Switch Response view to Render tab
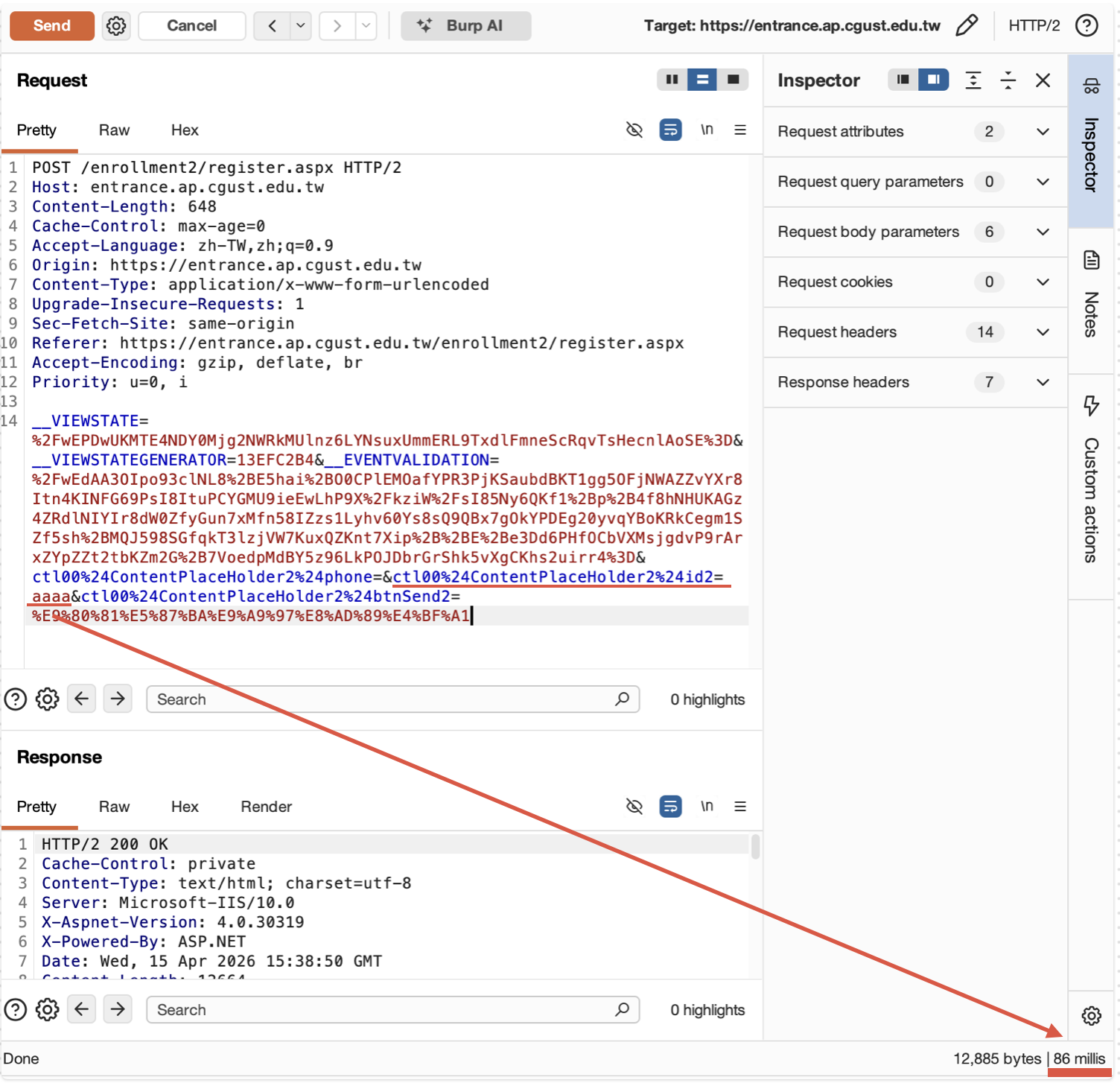Viewport: 1120px width, 1083px height. point(266,807)
